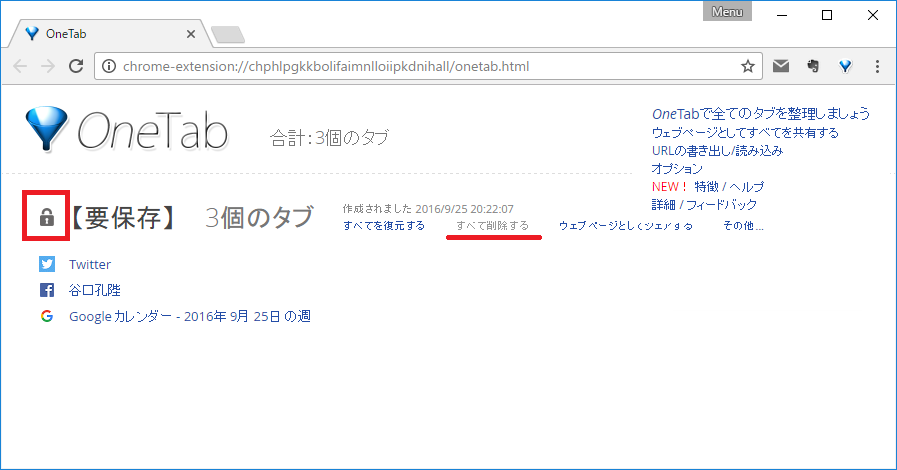The image size is (897, 470).
Task: Click すべて削除する to delete all
Action: 492,226
